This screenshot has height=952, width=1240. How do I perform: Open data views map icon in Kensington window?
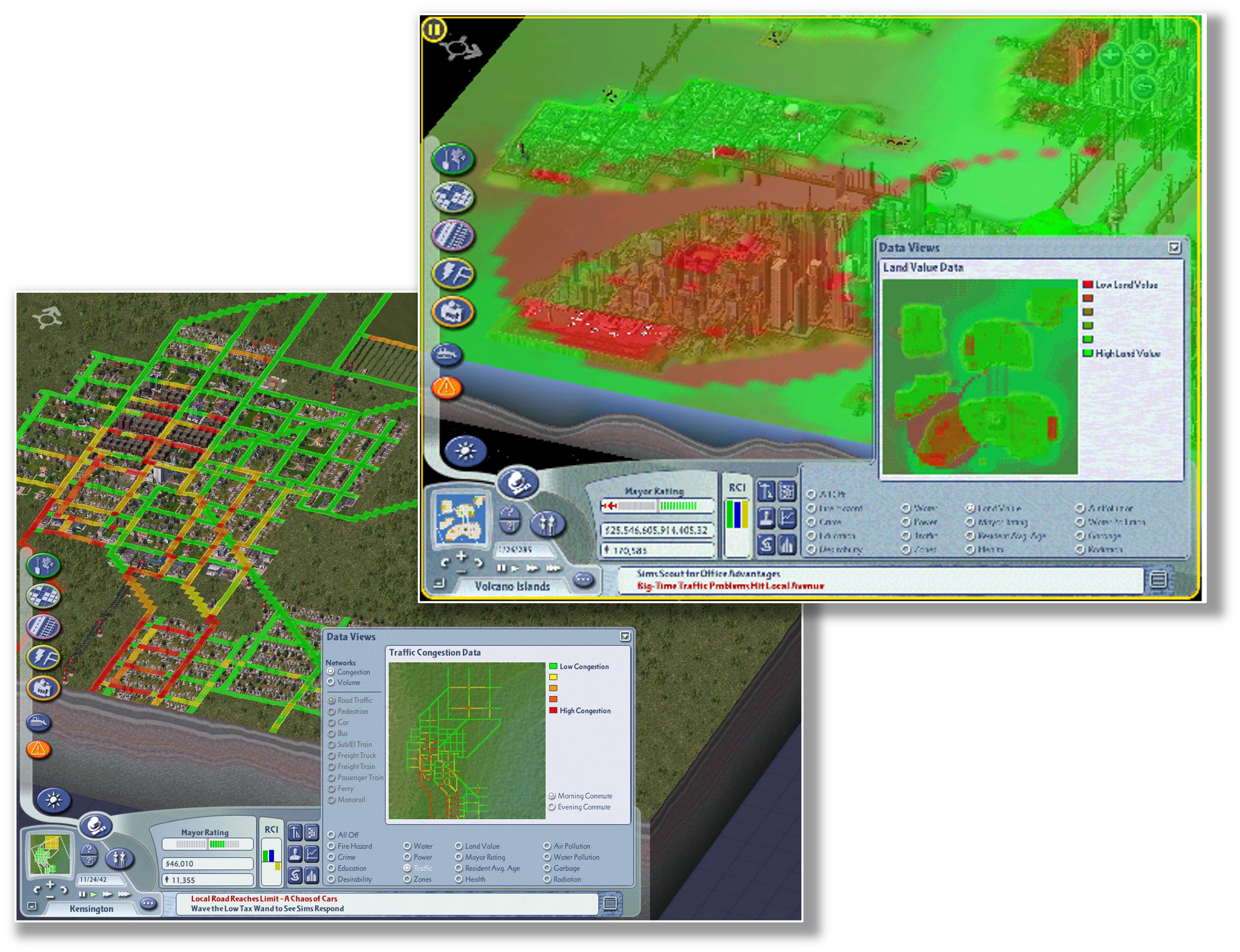(312, 832)
